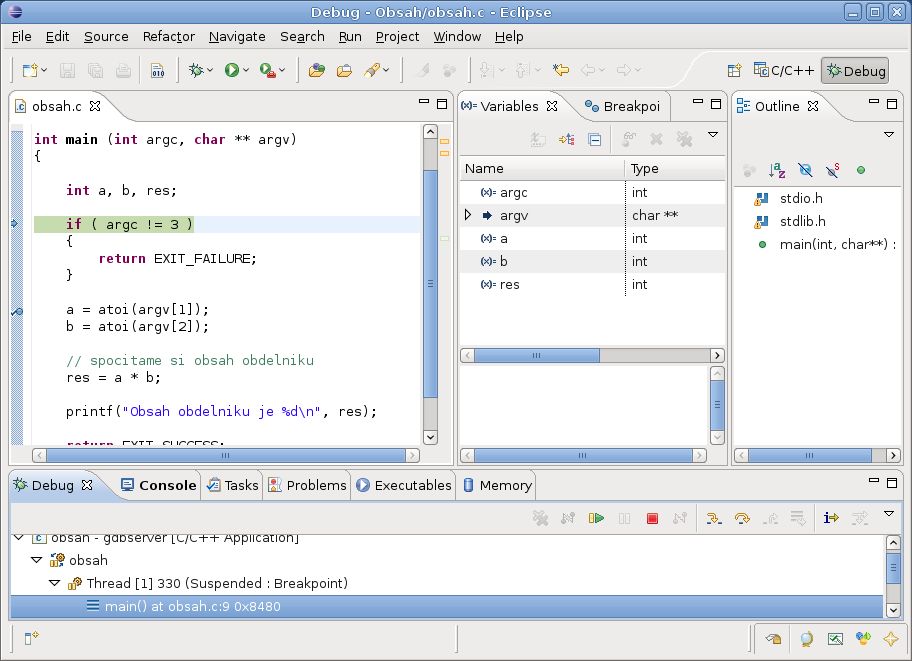Click the Step Over icon

pyautogui.click(x=742, y=518)
